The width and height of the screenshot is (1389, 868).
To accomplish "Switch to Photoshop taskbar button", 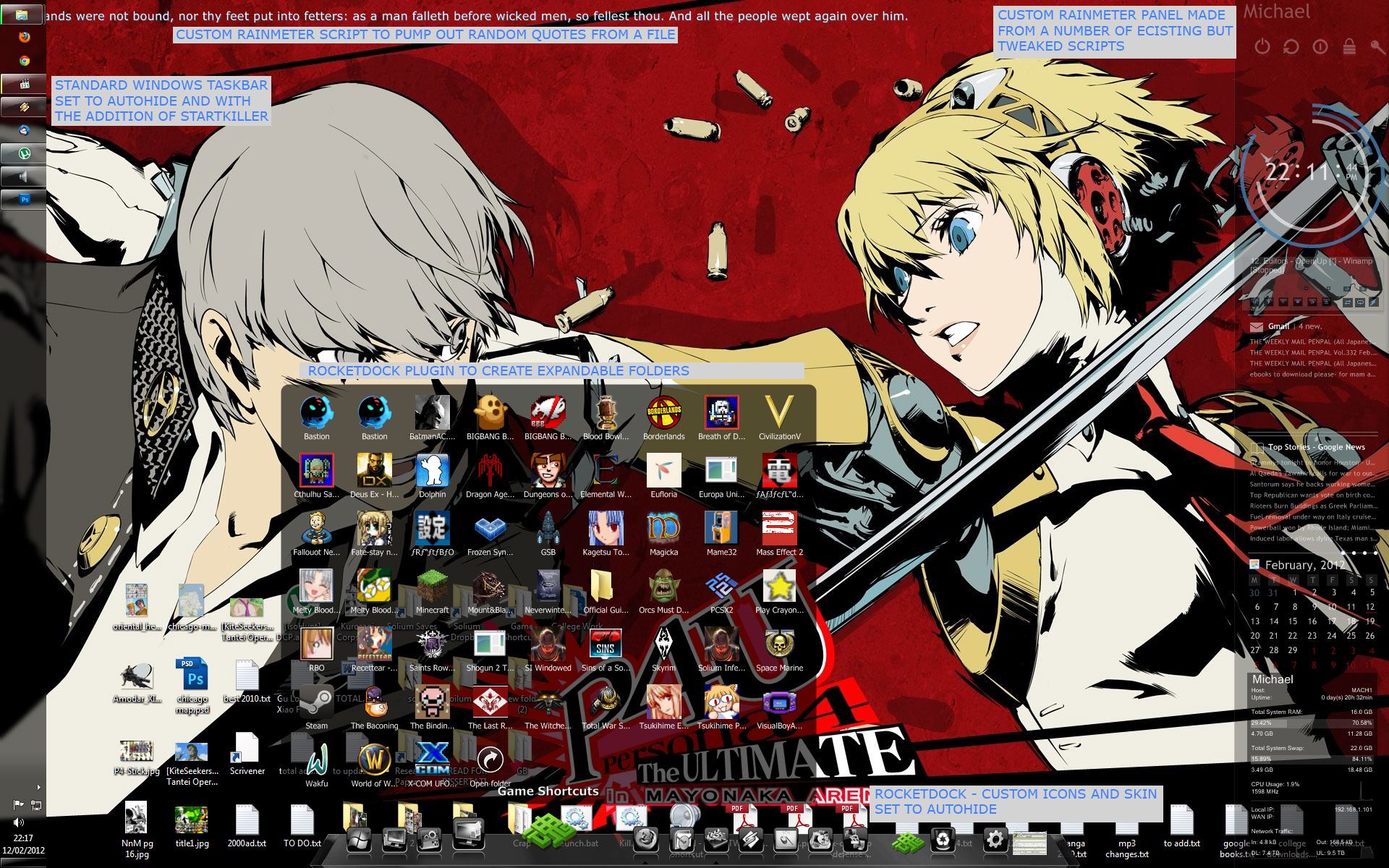I will click(x=24, y=200).
